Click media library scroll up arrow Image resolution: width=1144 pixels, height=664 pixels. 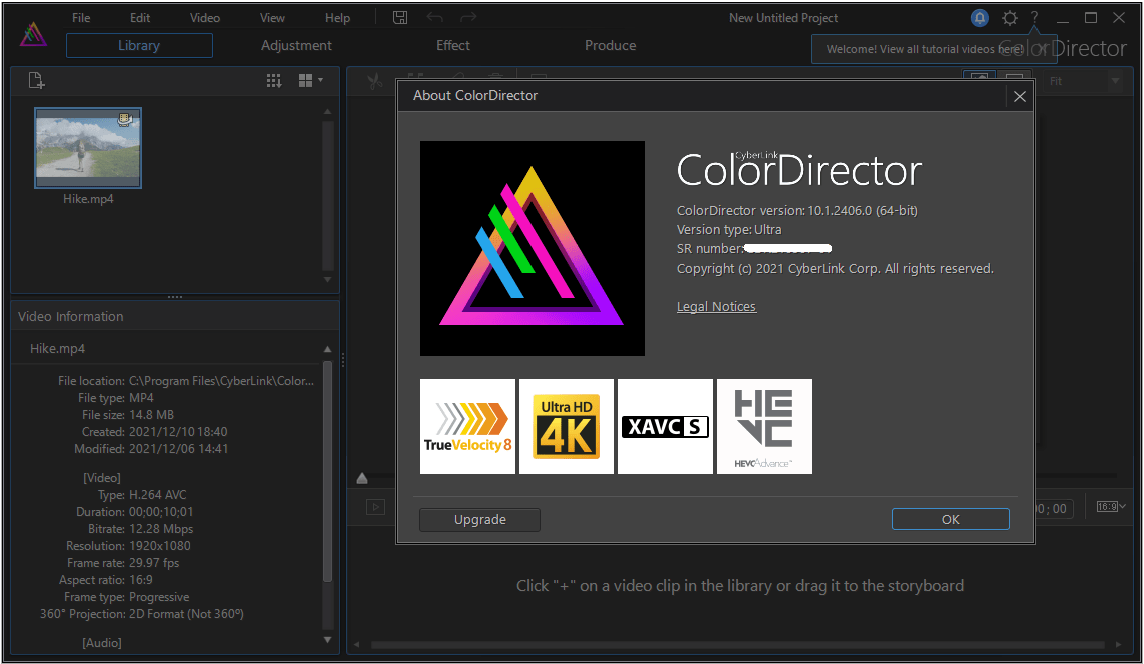(328, 112)
